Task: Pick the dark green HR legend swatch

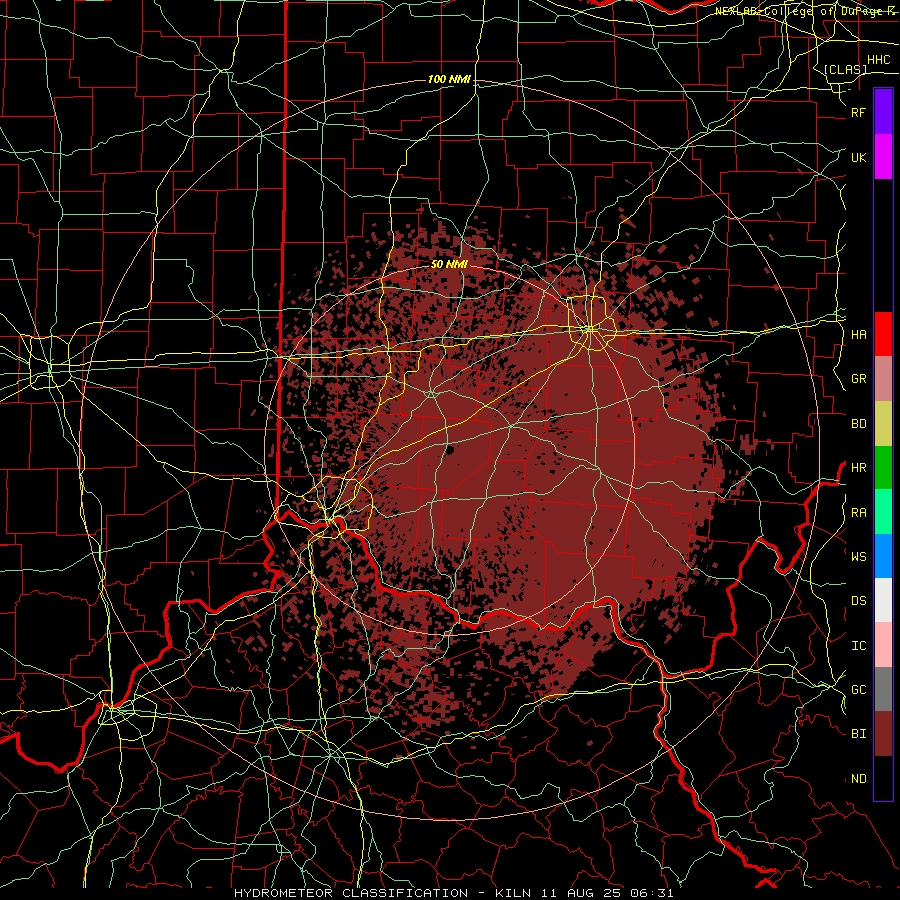Action: pos(883,468)
